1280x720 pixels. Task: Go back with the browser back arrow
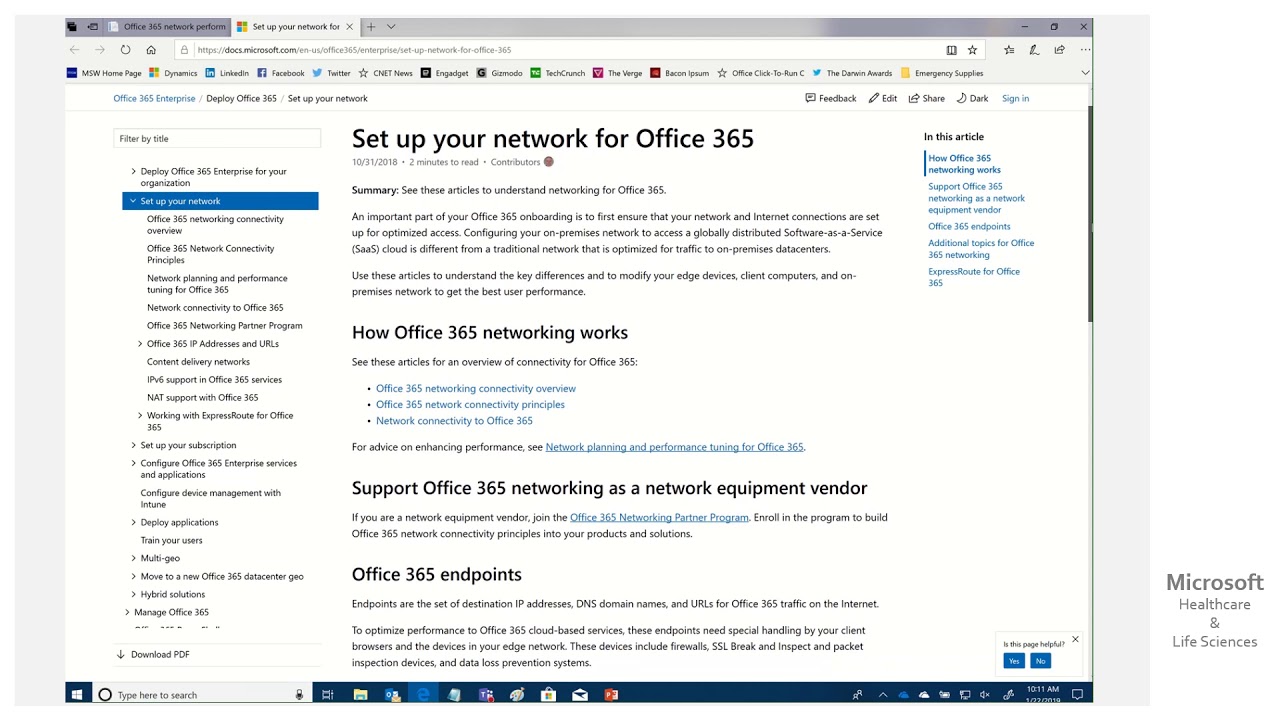point(74,49)
